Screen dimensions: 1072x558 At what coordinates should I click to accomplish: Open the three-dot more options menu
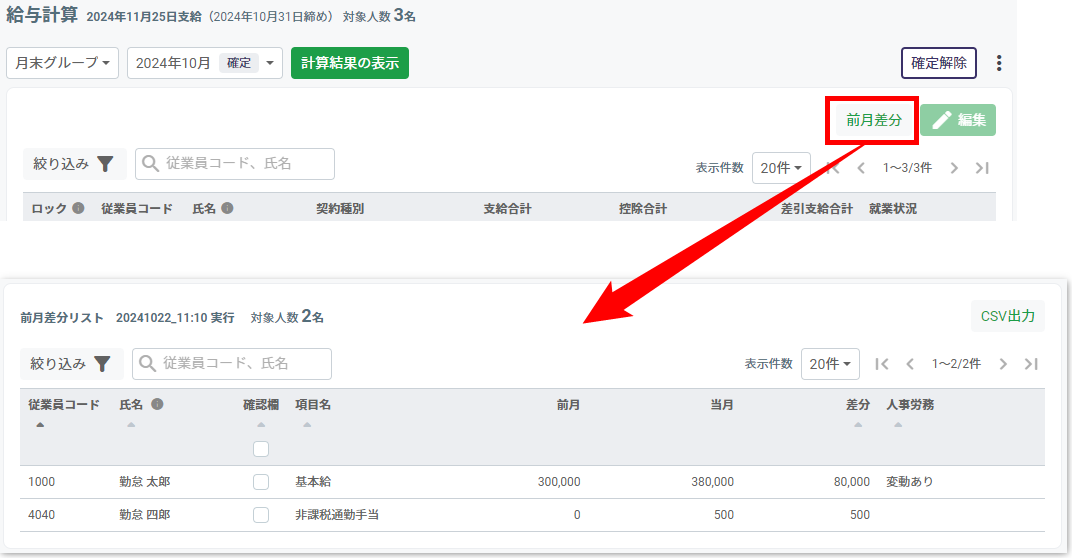click(999, 63)
